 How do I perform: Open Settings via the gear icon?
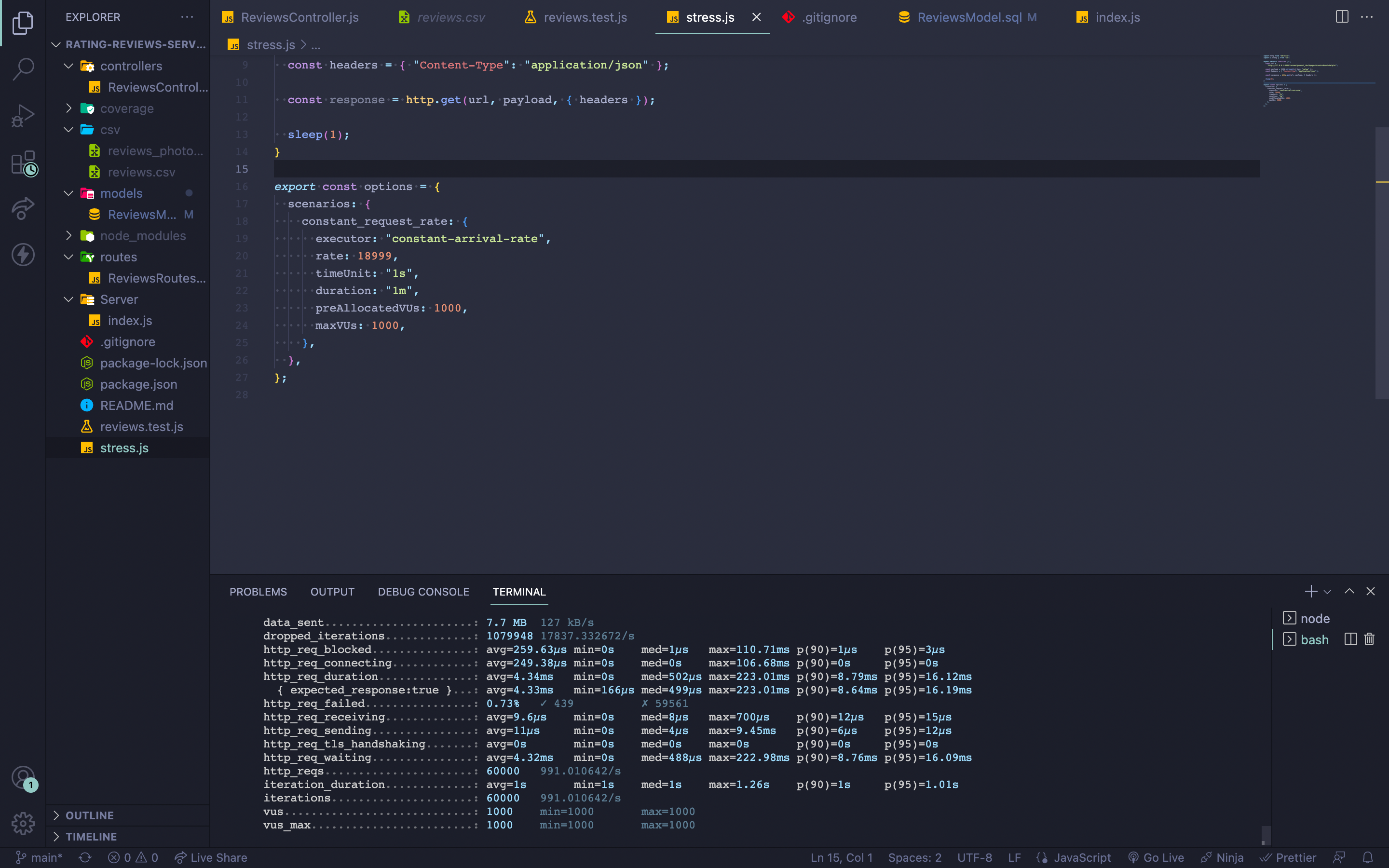[22, 823]
